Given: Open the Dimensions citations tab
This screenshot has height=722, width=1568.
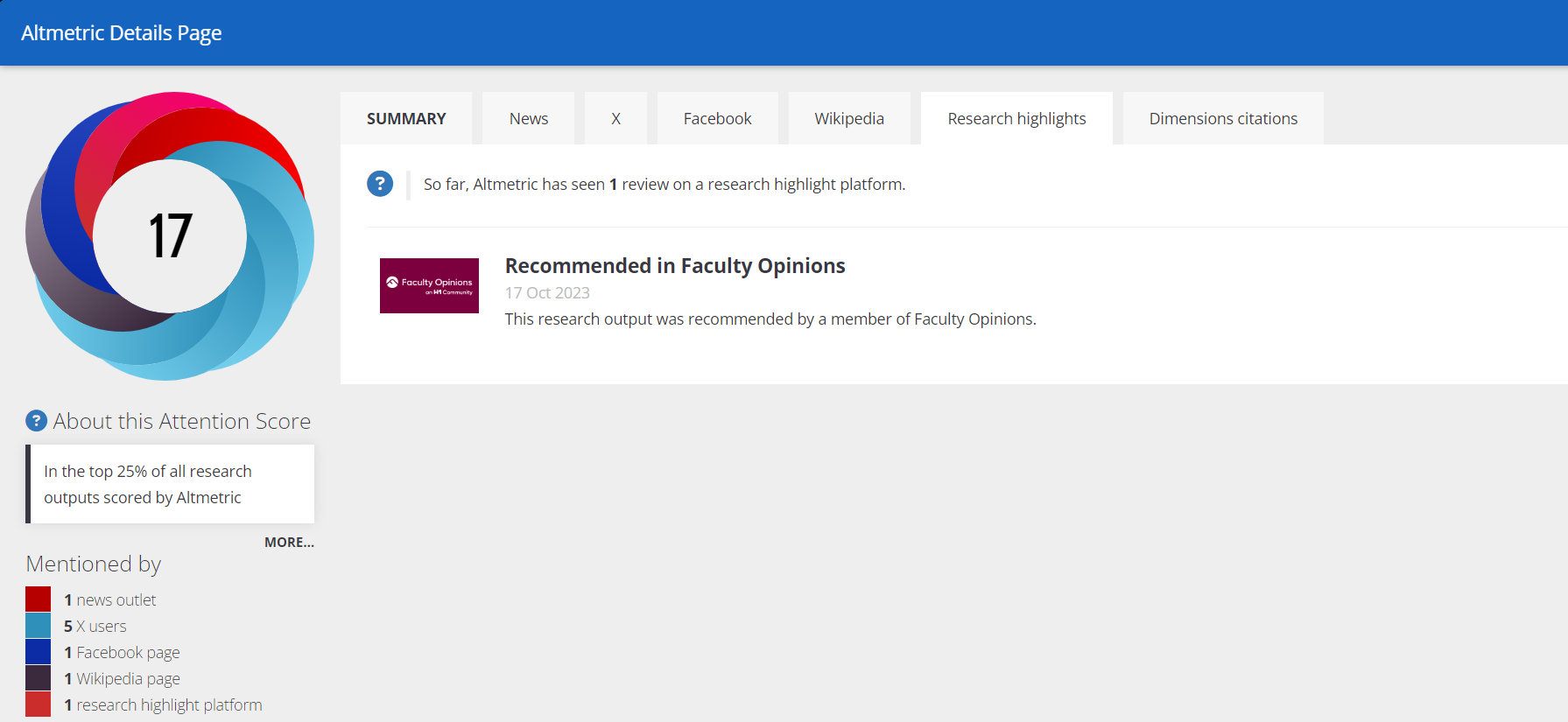Looking at the screenshot, I should click(x=1223, y=118).
